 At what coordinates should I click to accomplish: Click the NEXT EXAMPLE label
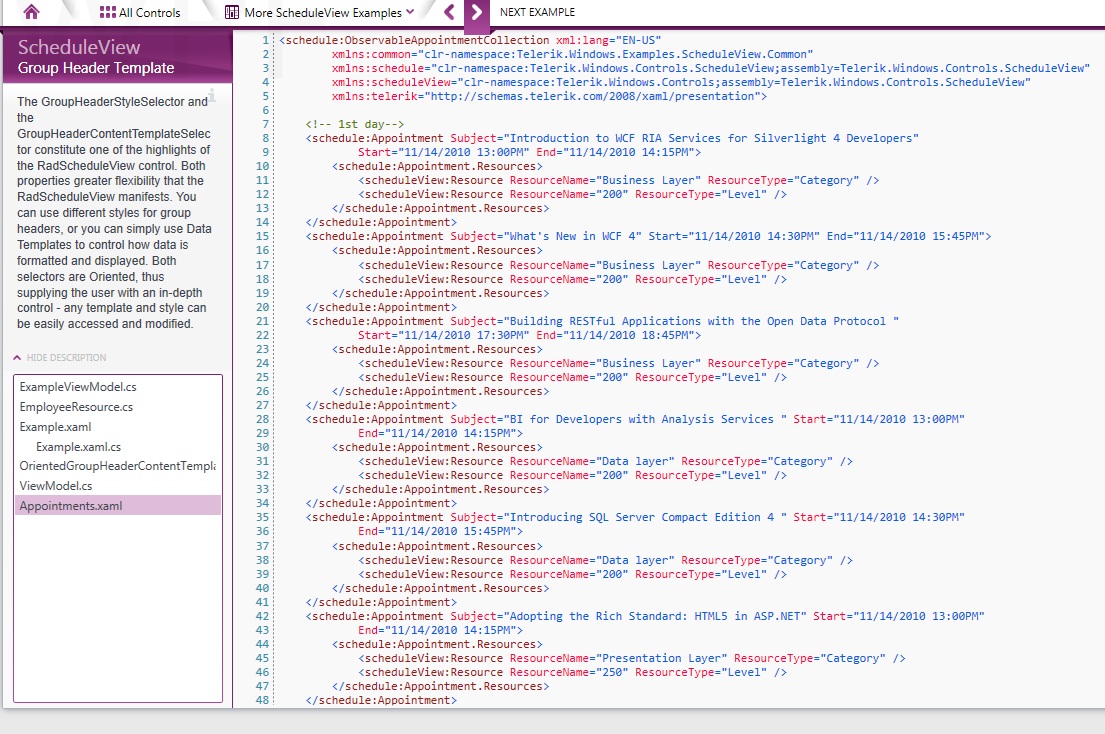pyautogui.click(x=537, y=12)
